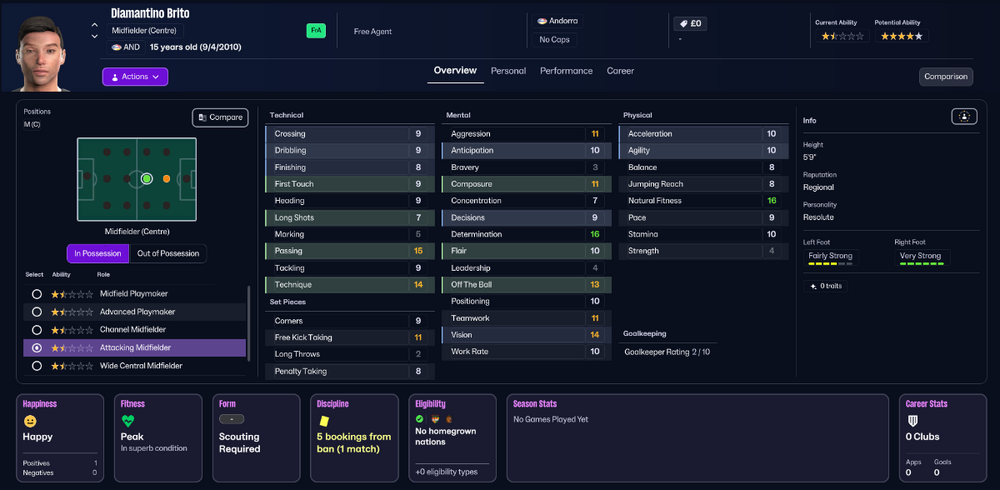
Task: Open the Actions dropdown menu
Action: pyautogui.click(x=135, y=77)
